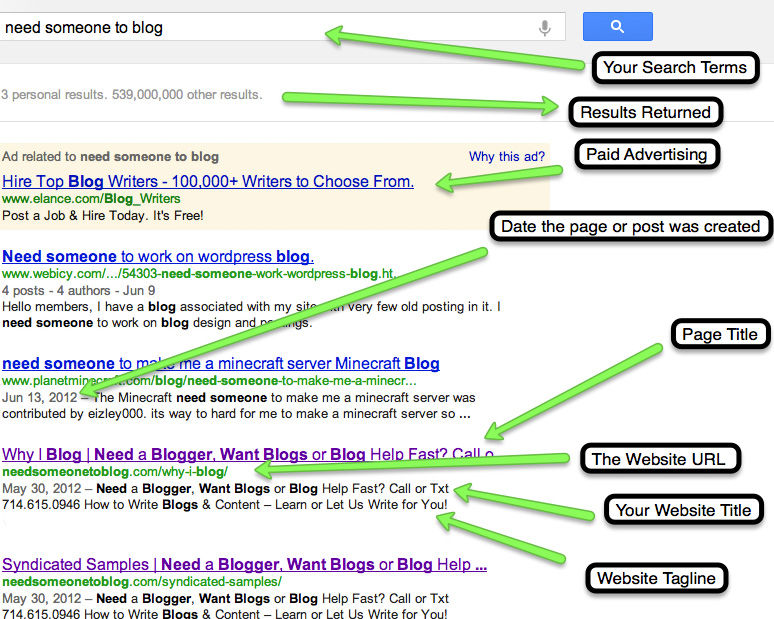Click the microphone voice search icon
This screenshot has width=774, height=619.
545,27
